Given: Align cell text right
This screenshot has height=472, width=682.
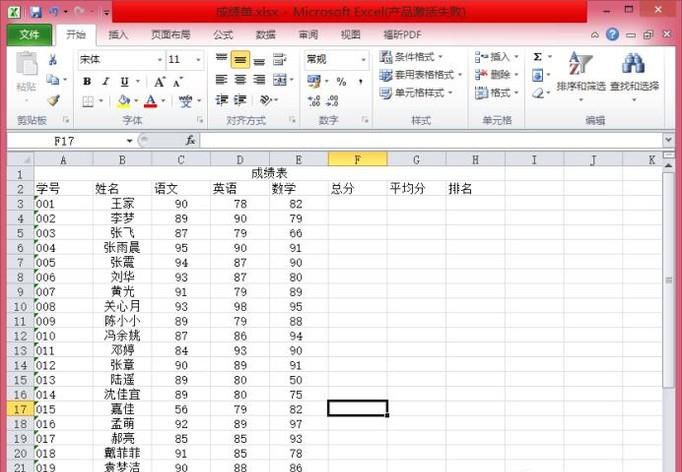Looking at the screenshot, I should coord(259,80).
